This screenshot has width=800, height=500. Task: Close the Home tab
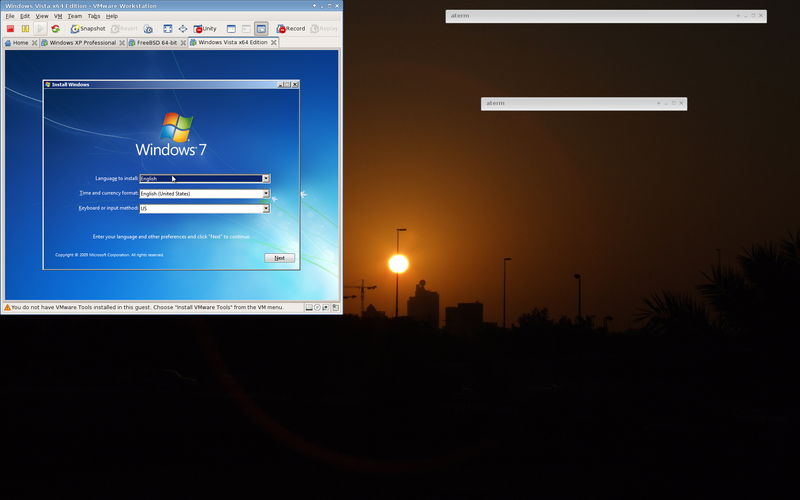[34, 43]
